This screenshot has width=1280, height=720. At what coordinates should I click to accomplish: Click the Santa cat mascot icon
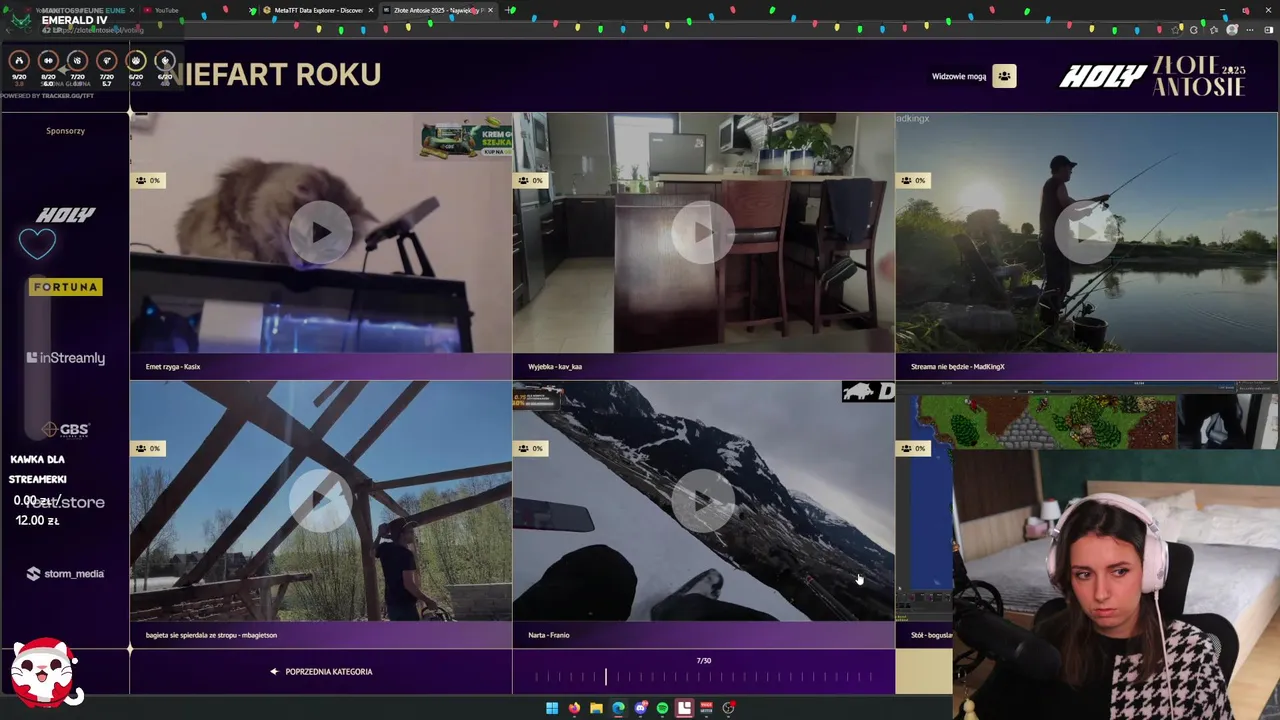(45, 672)
